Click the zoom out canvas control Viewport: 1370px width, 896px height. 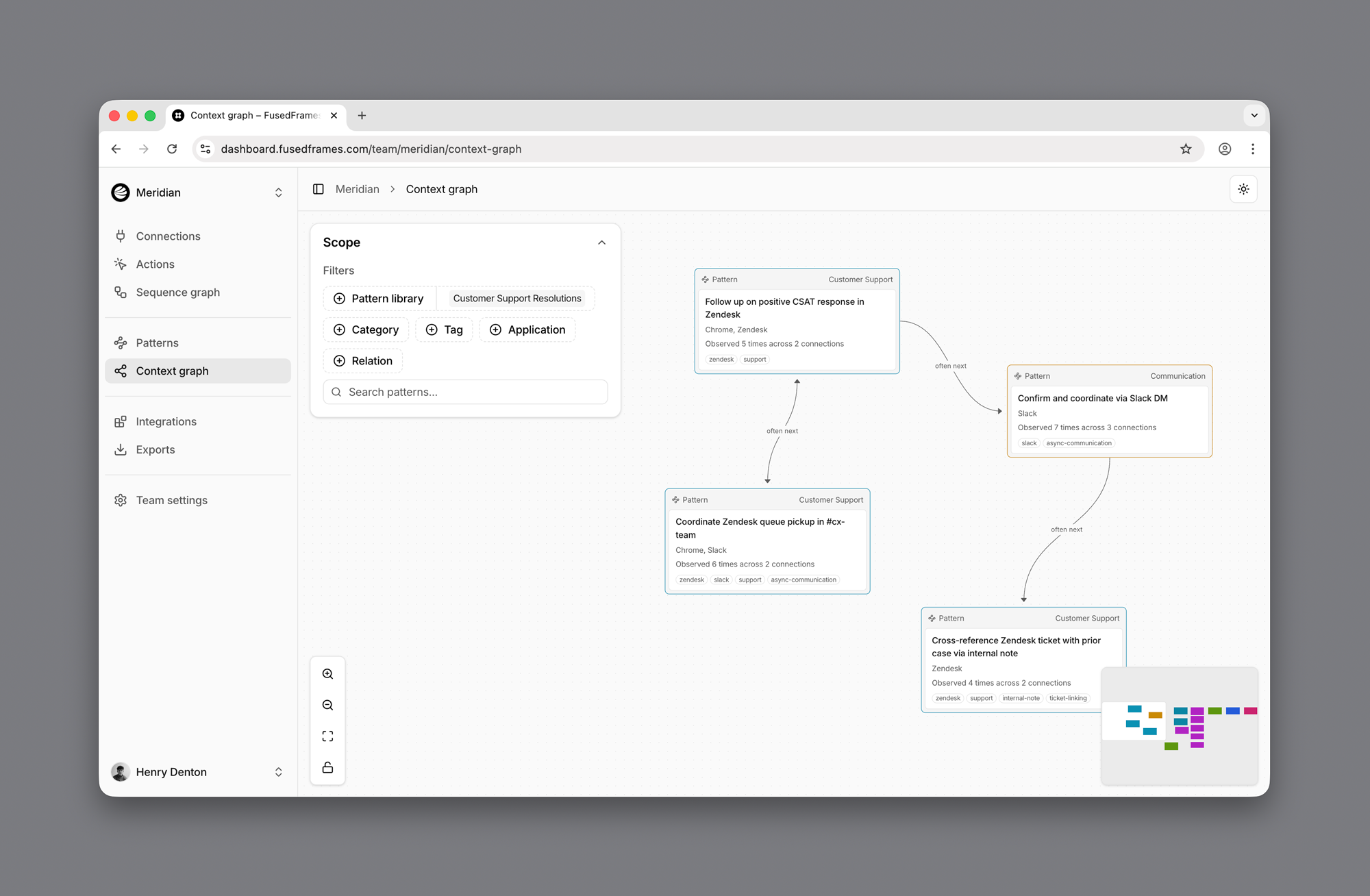327,705
